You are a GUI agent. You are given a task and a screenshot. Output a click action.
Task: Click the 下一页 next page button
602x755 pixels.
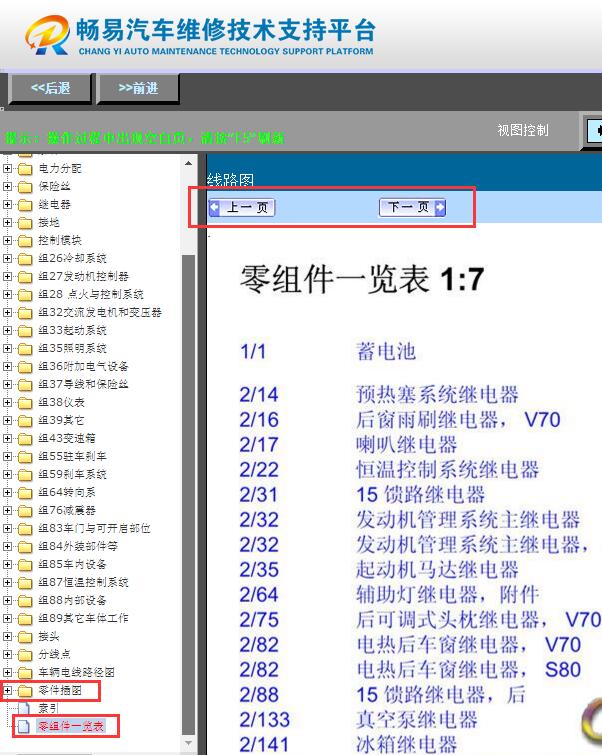coord(413,207)
